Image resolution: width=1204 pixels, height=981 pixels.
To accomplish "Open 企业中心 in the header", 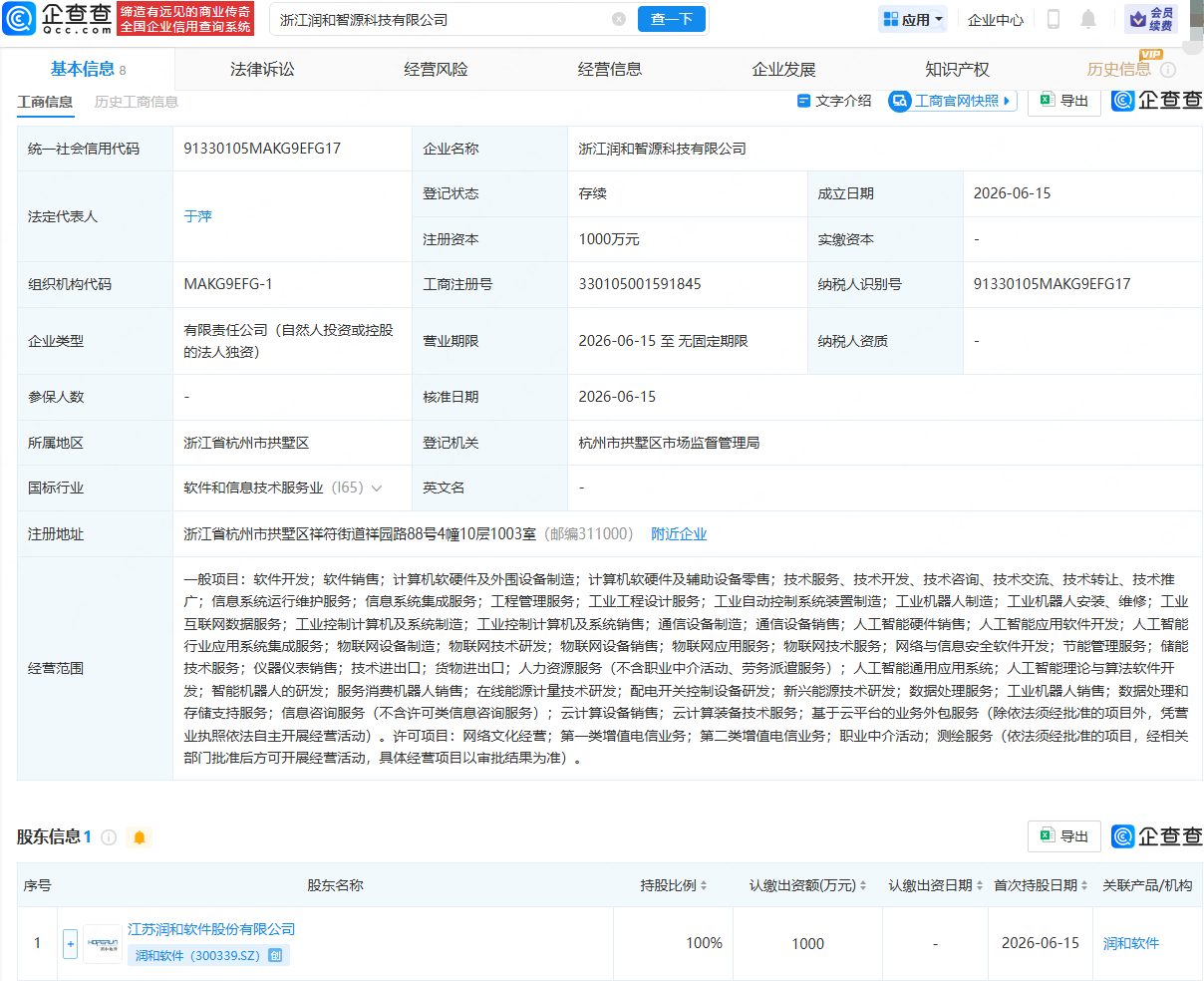I will 996,19.
